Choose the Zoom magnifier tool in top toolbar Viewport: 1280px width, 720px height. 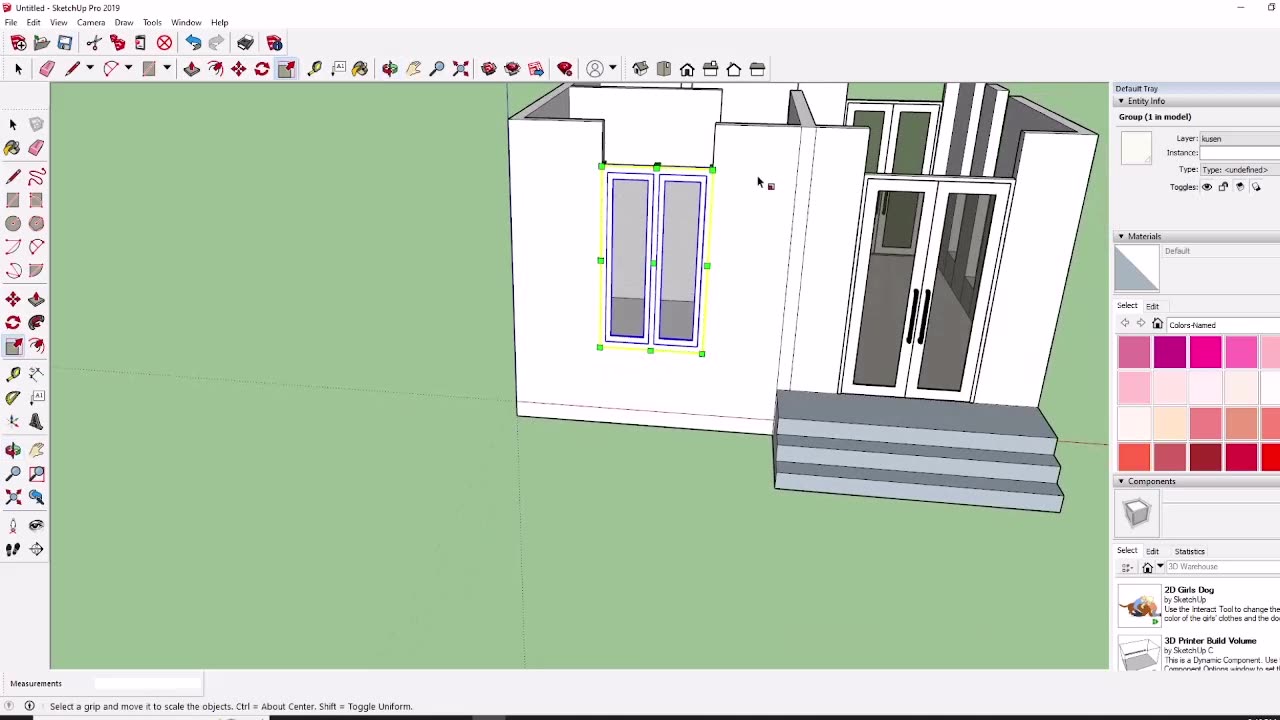[x=437, y=69]
